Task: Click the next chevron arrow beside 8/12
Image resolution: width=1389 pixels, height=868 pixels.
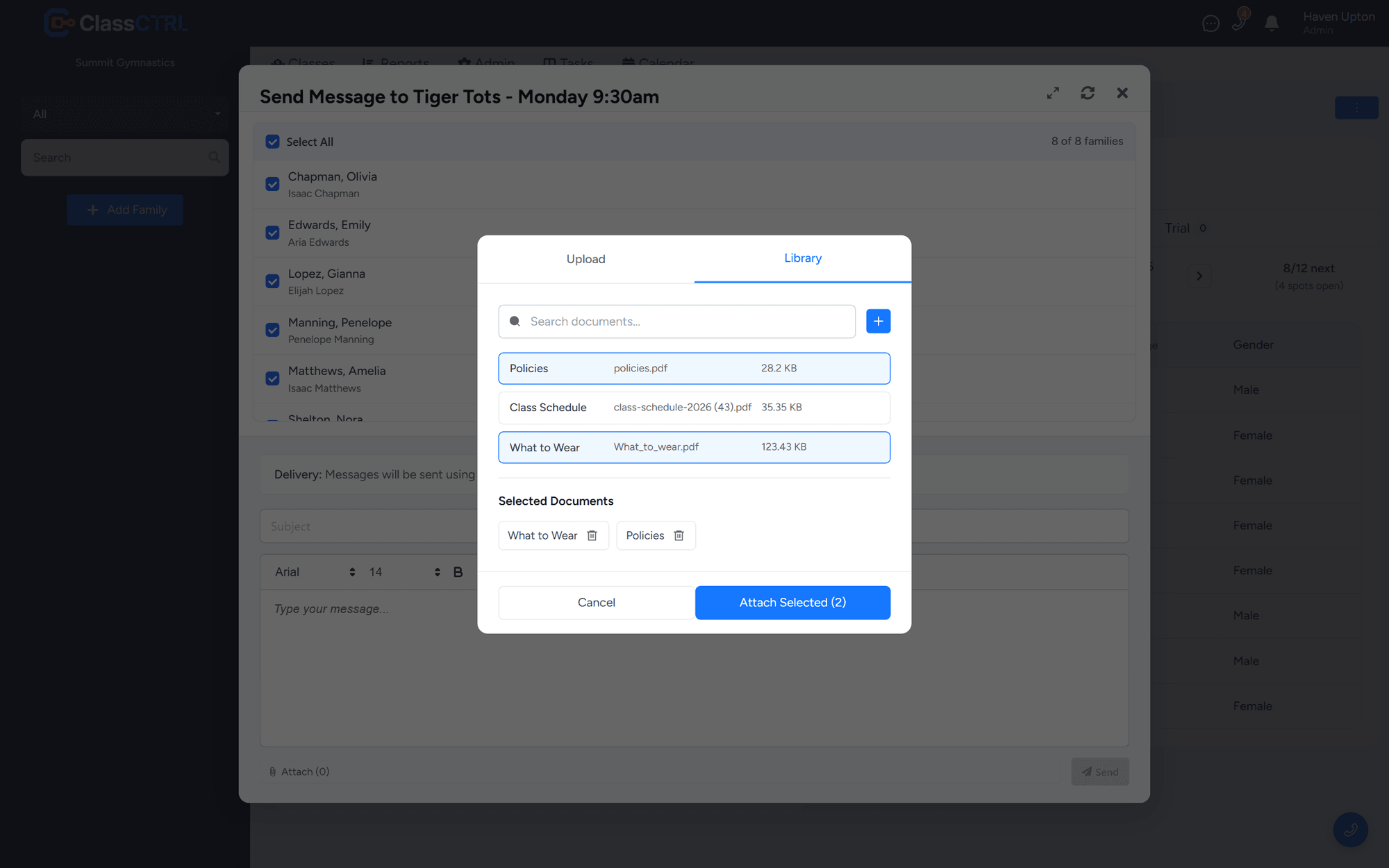Action: (1199, 276)
